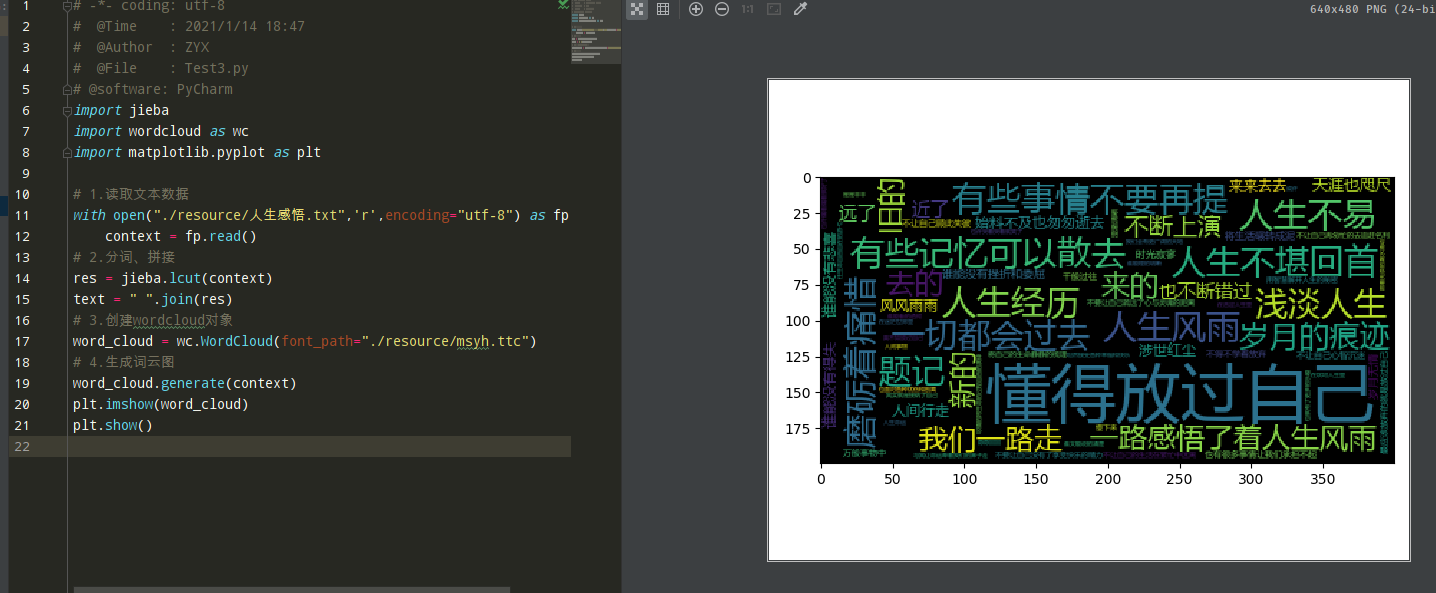This screenshot has height=593, width=1436.
Task: Click 'word_cloud.generate(context)' line
Action: pyautogui.click(x=185, y=383)
